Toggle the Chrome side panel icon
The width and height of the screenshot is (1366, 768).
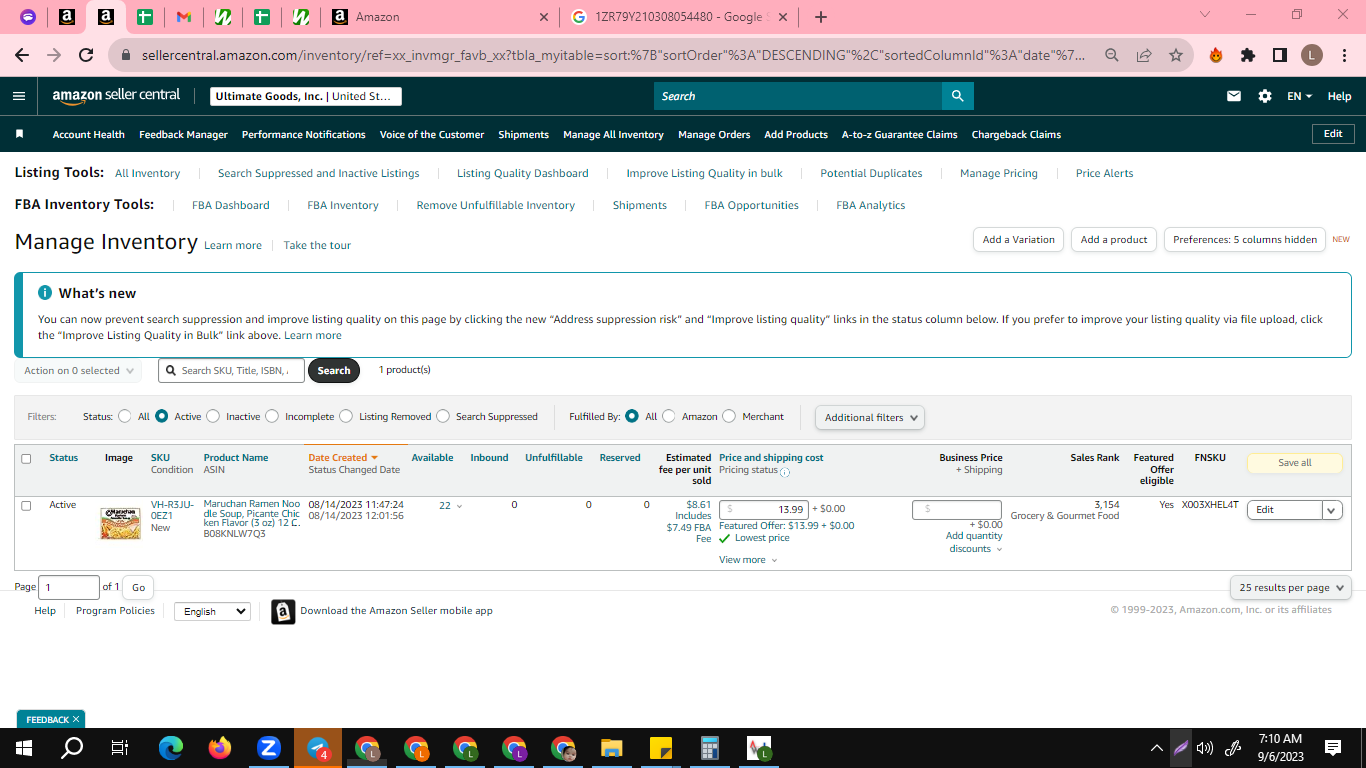1279,56
